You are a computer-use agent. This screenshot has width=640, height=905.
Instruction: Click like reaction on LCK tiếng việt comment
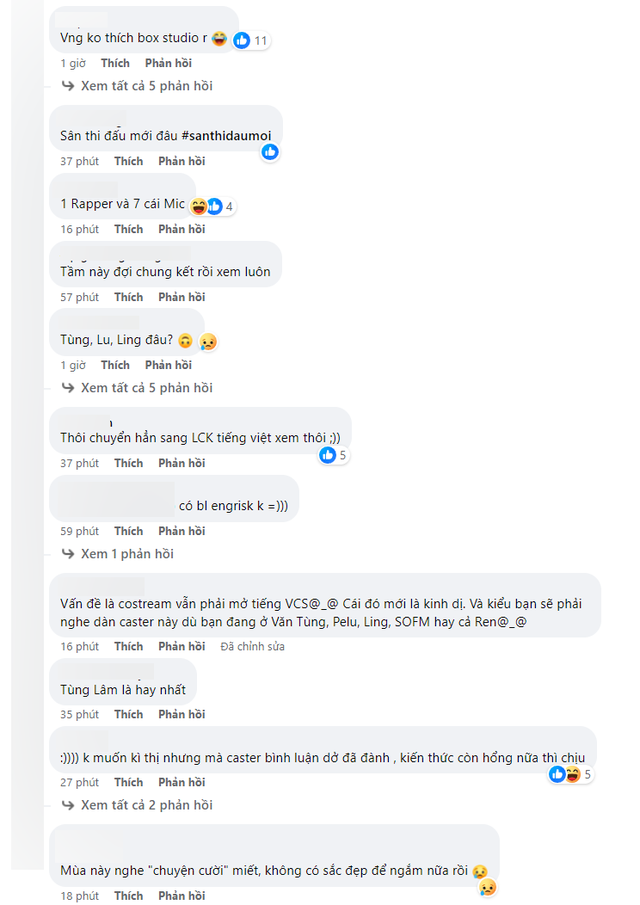click(328, 455)
